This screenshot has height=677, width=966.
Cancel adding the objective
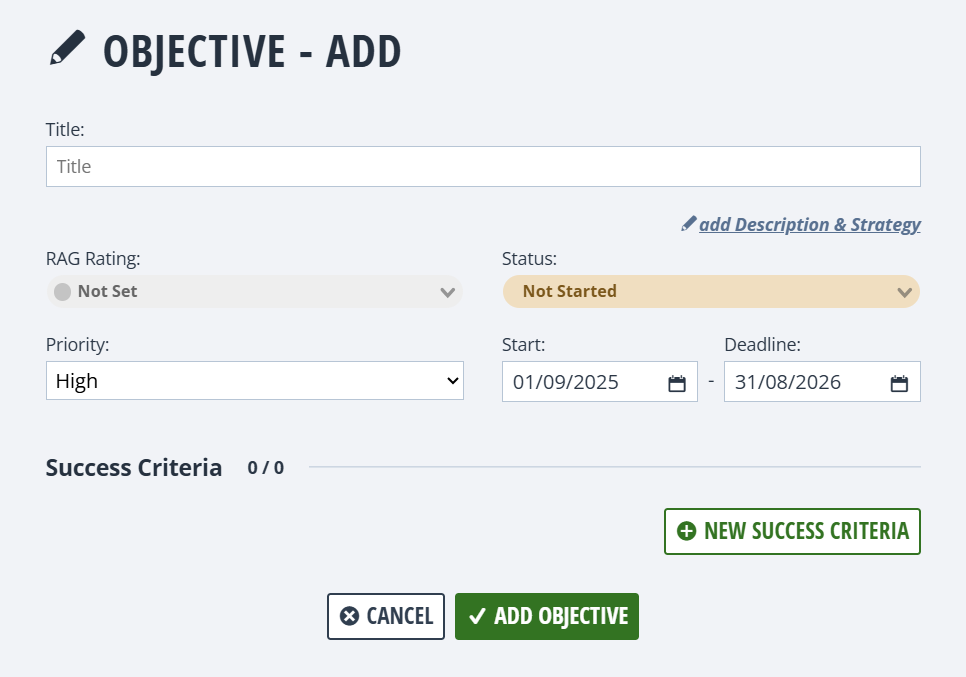(x=386, y=616)
